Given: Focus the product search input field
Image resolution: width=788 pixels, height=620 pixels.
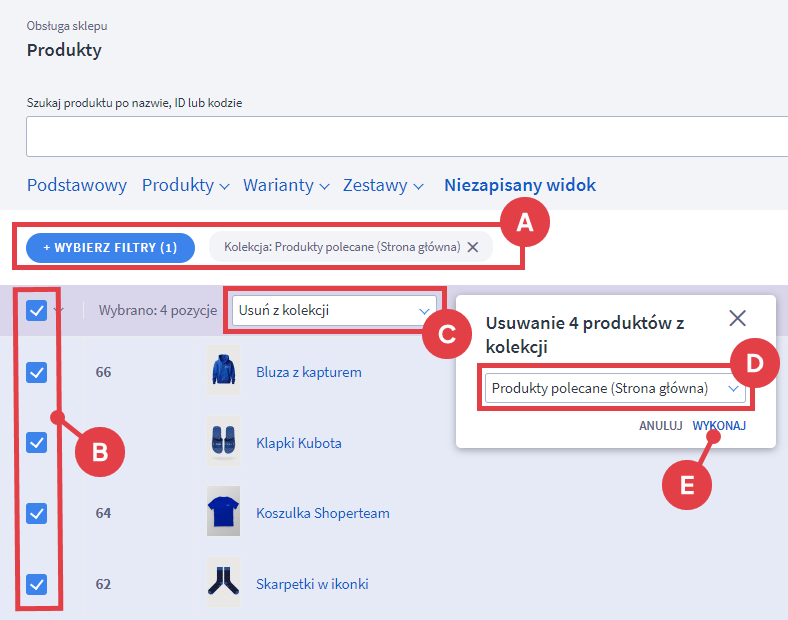Looking at the screenshot, I should coord(400,137).
